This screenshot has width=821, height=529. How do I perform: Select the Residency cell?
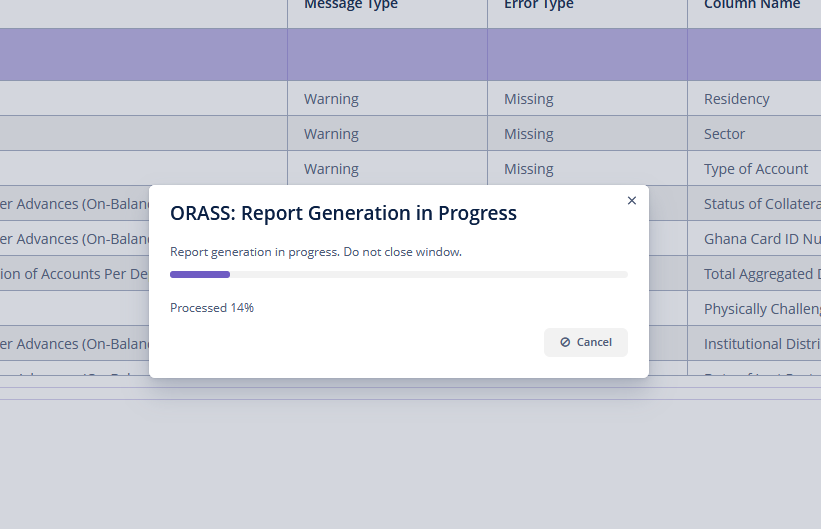755,98
